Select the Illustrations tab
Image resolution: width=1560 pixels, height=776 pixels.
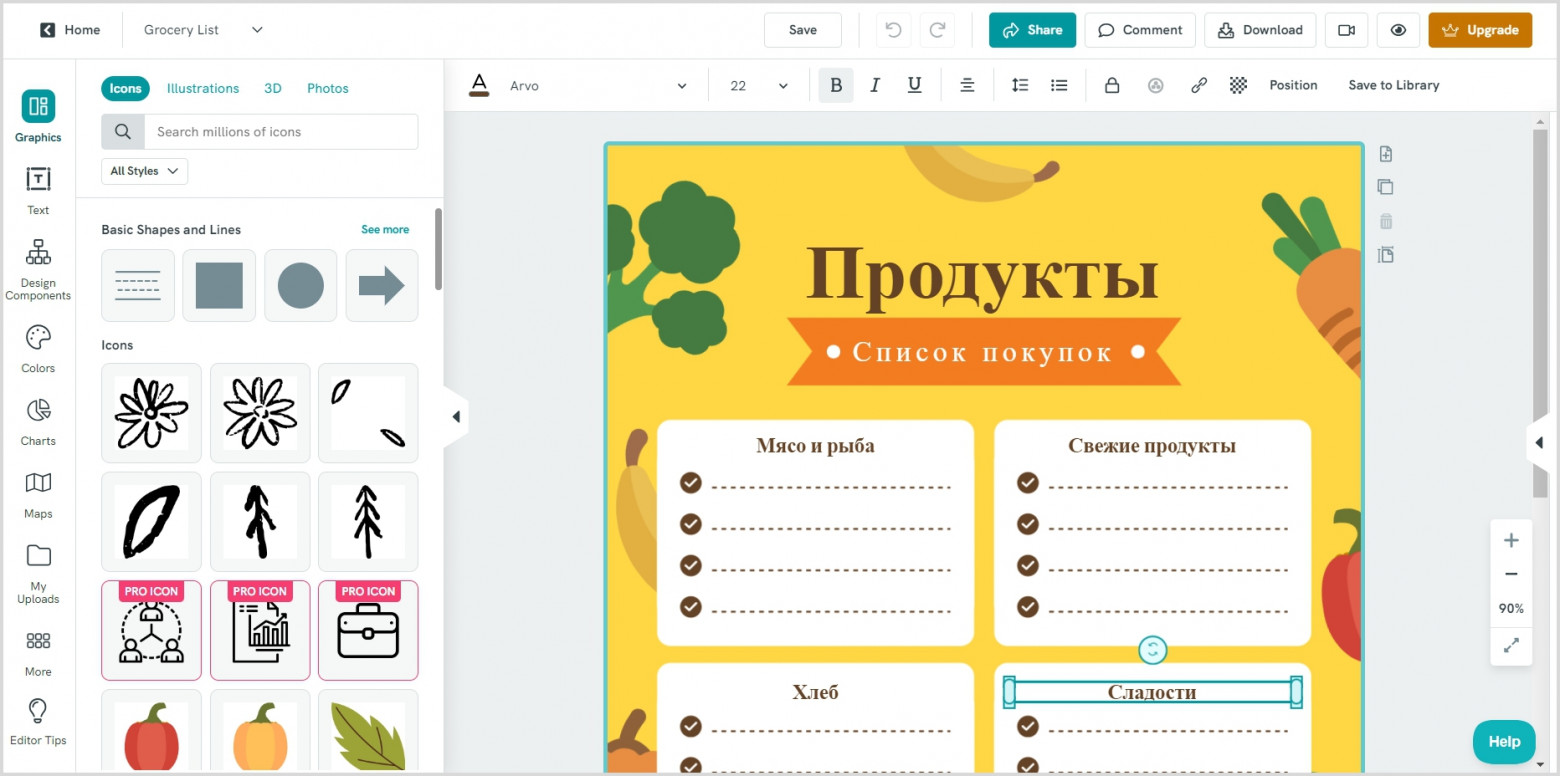click(x=203, y=88)
